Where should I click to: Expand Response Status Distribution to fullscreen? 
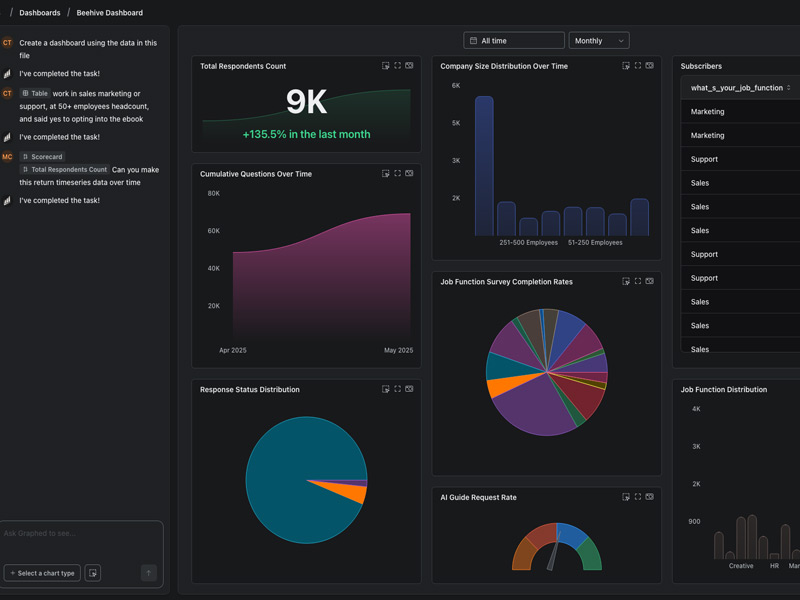pyautogui.click(x=397, y=389)
